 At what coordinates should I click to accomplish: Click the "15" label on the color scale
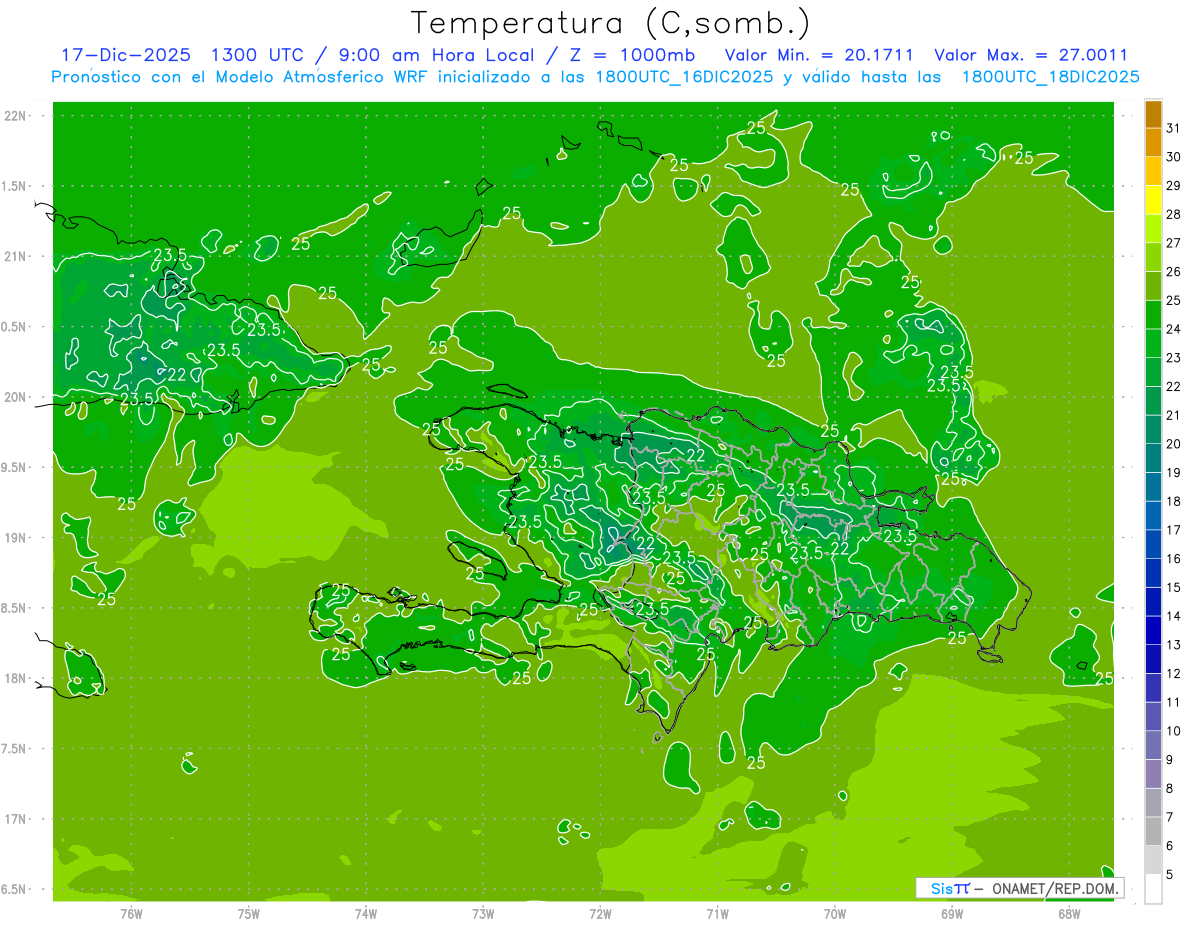coord(1174,587)
